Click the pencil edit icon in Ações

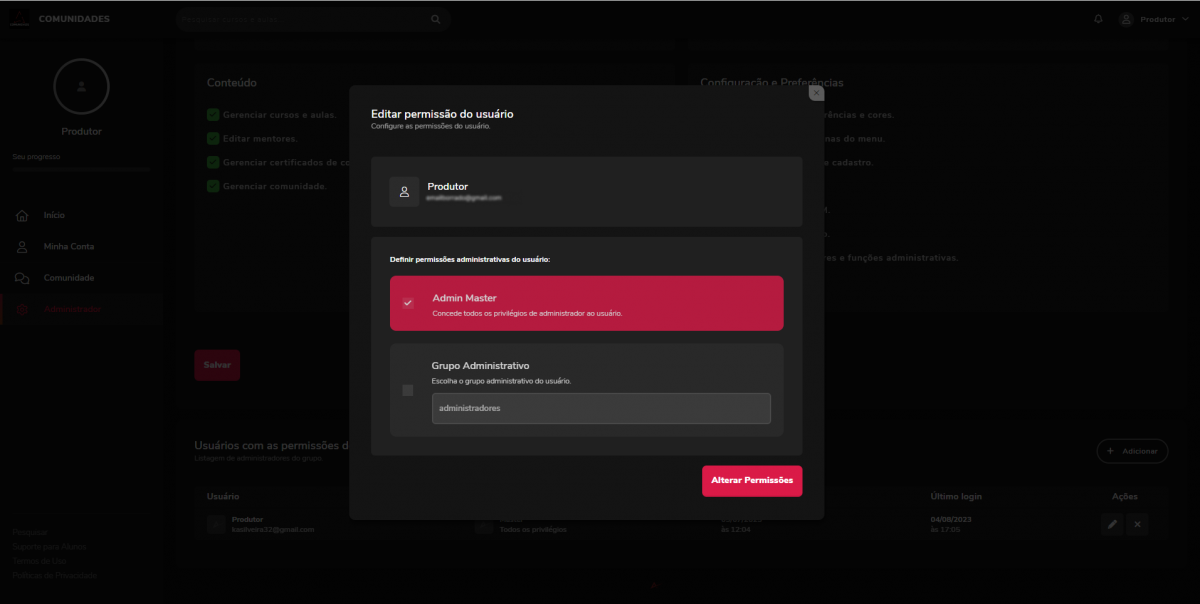[1111, 525]
